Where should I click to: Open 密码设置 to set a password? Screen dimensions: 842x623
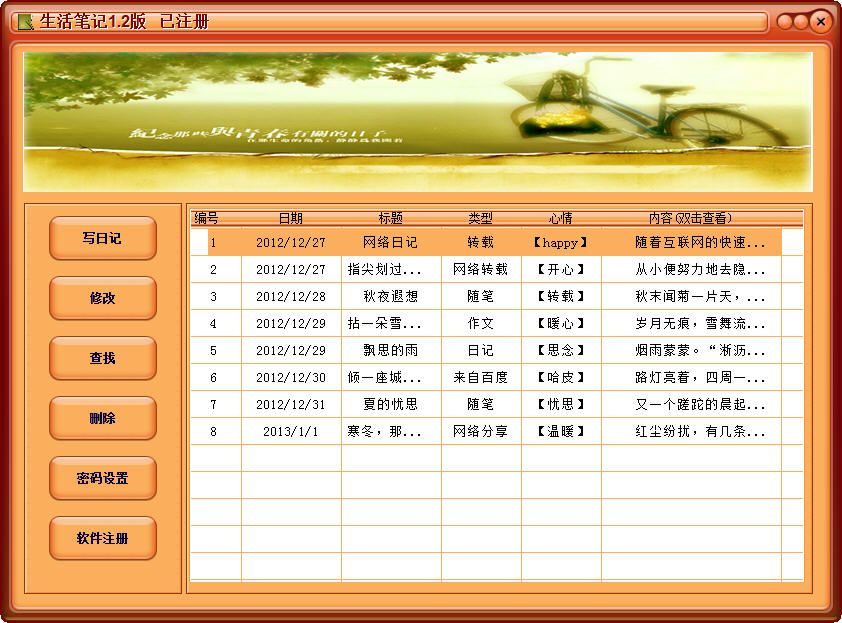(x=102, y=478)
